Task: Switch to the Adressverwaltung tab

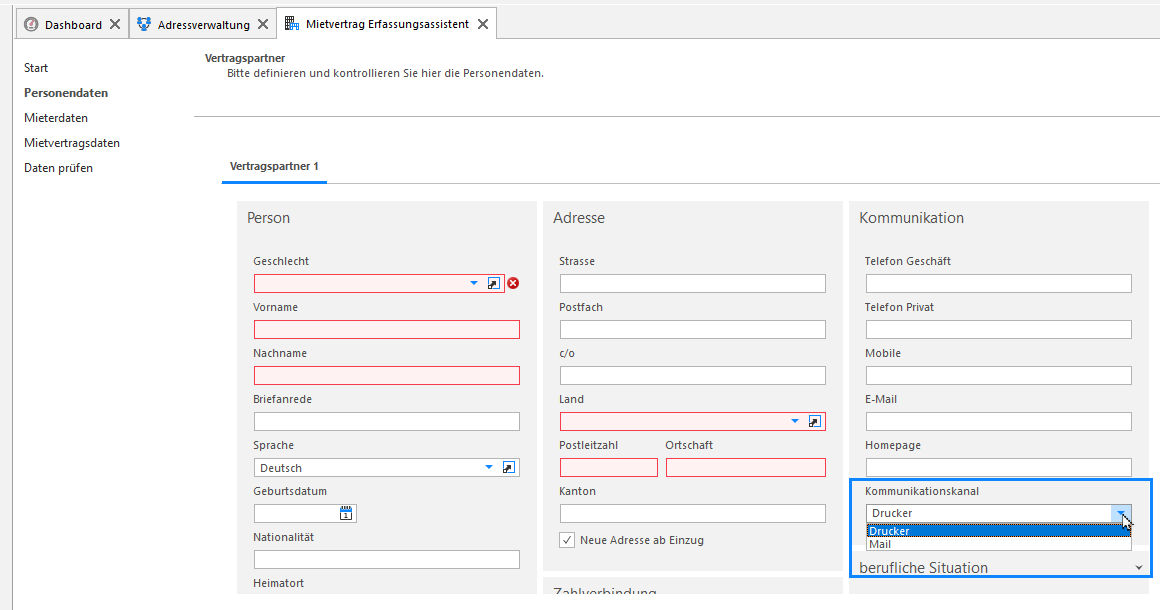Action: click(203, 24)
